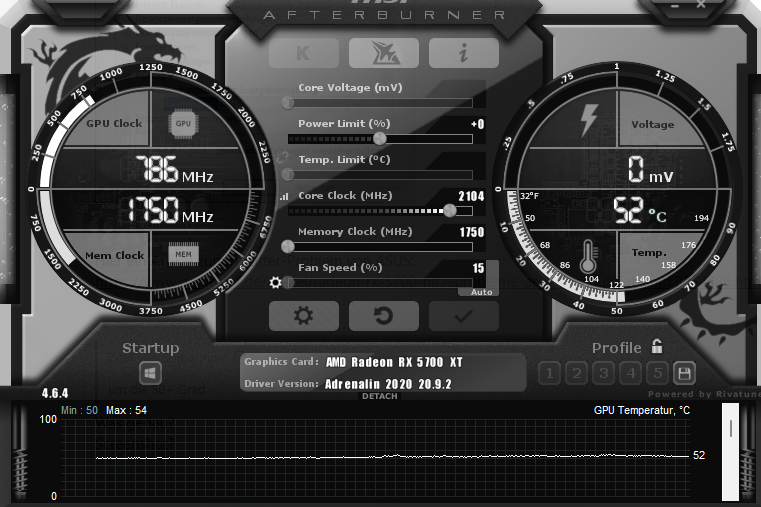Toggle the Fan Speed Auto button
761x507 pixels.
coord(481,292)
